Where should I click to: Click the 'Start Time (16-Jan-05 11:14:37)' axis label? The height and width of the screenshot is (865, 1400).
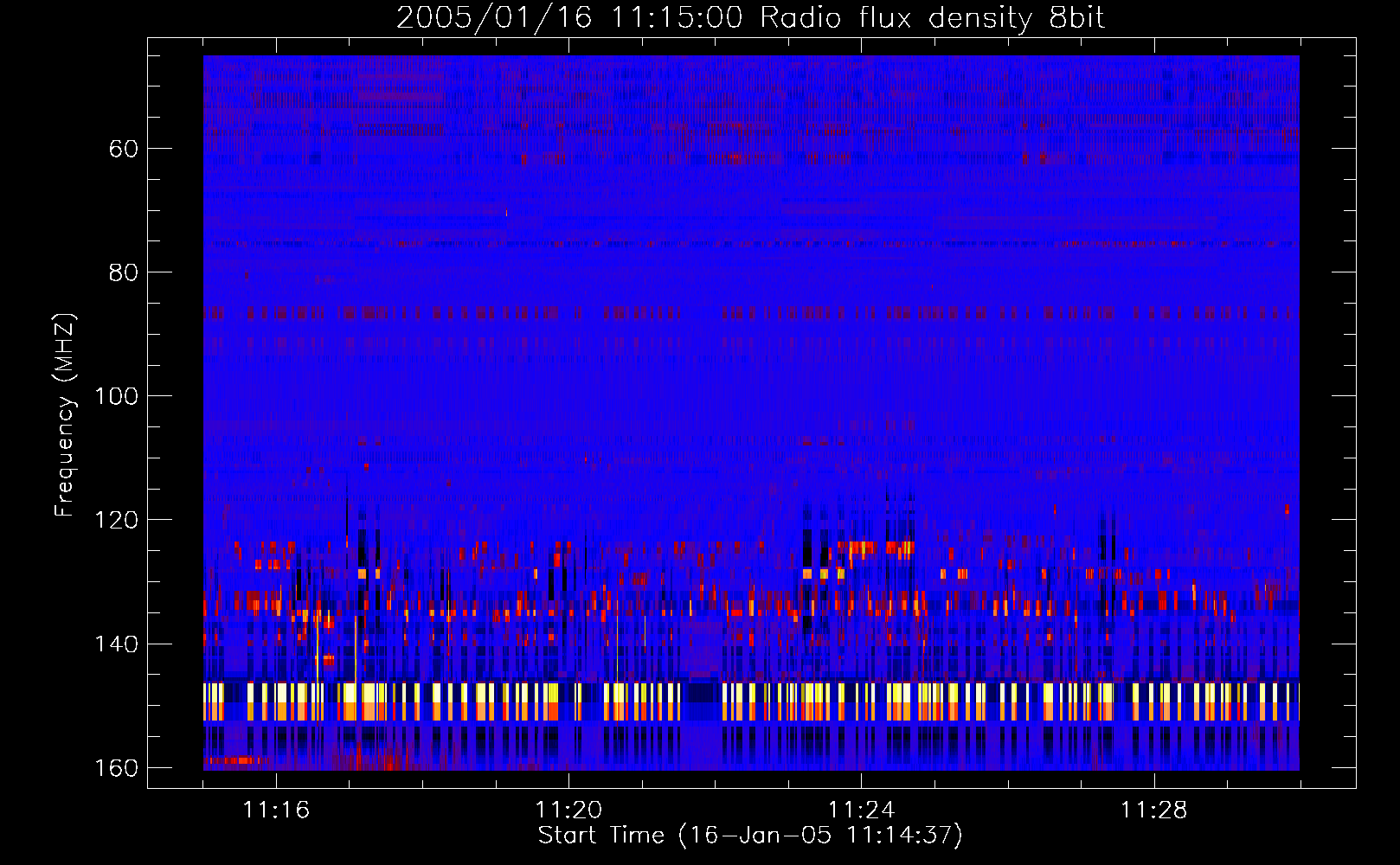[750, 836]
